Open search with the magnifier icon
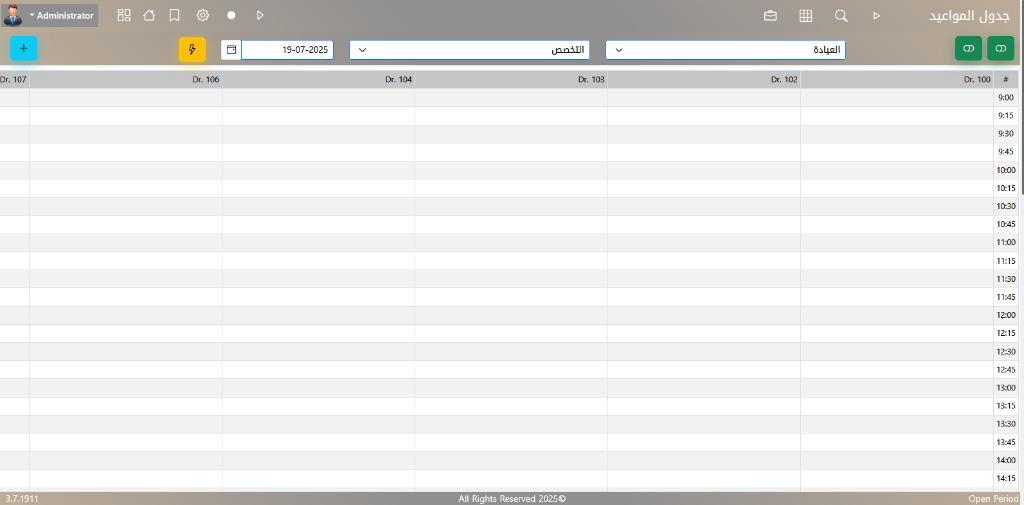 click(x=841, y=16)
